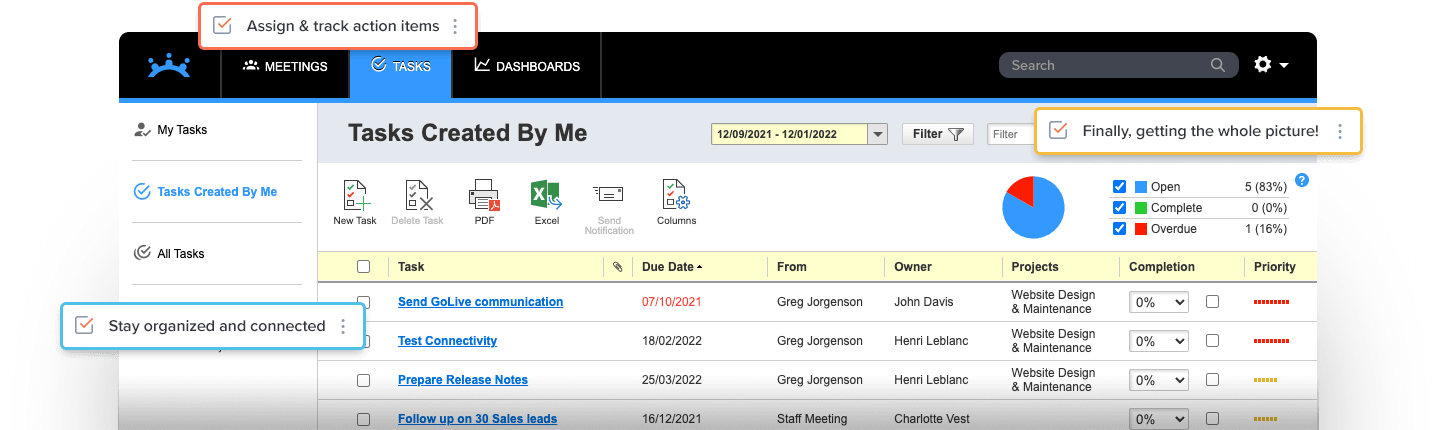Toggle the Complete status checkbox
Viewport: 1440px width, 430px height.
click(1119, 208)
